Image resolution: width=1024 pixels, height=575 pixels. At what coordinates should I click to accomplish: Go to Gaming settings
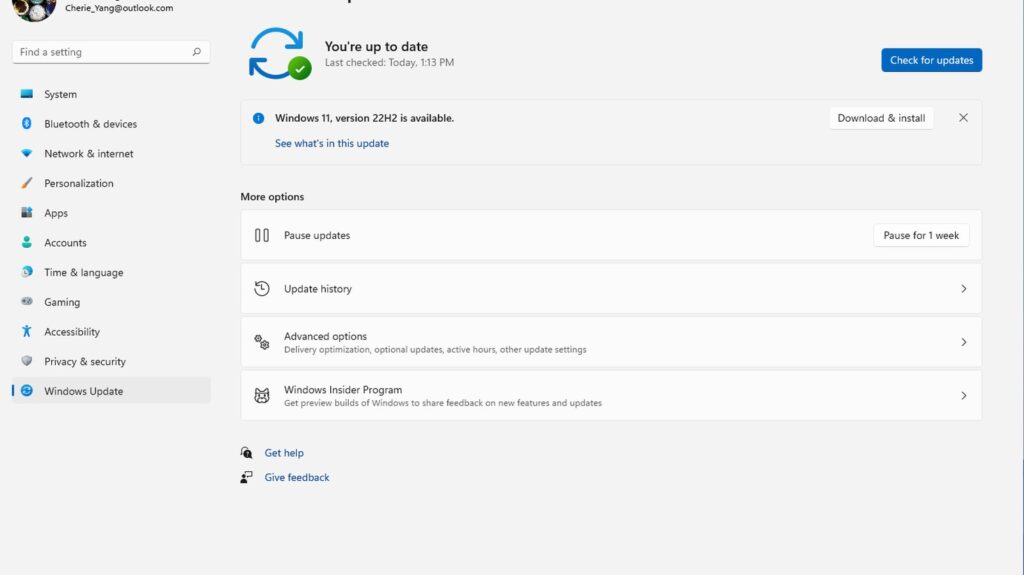[111, 302]
